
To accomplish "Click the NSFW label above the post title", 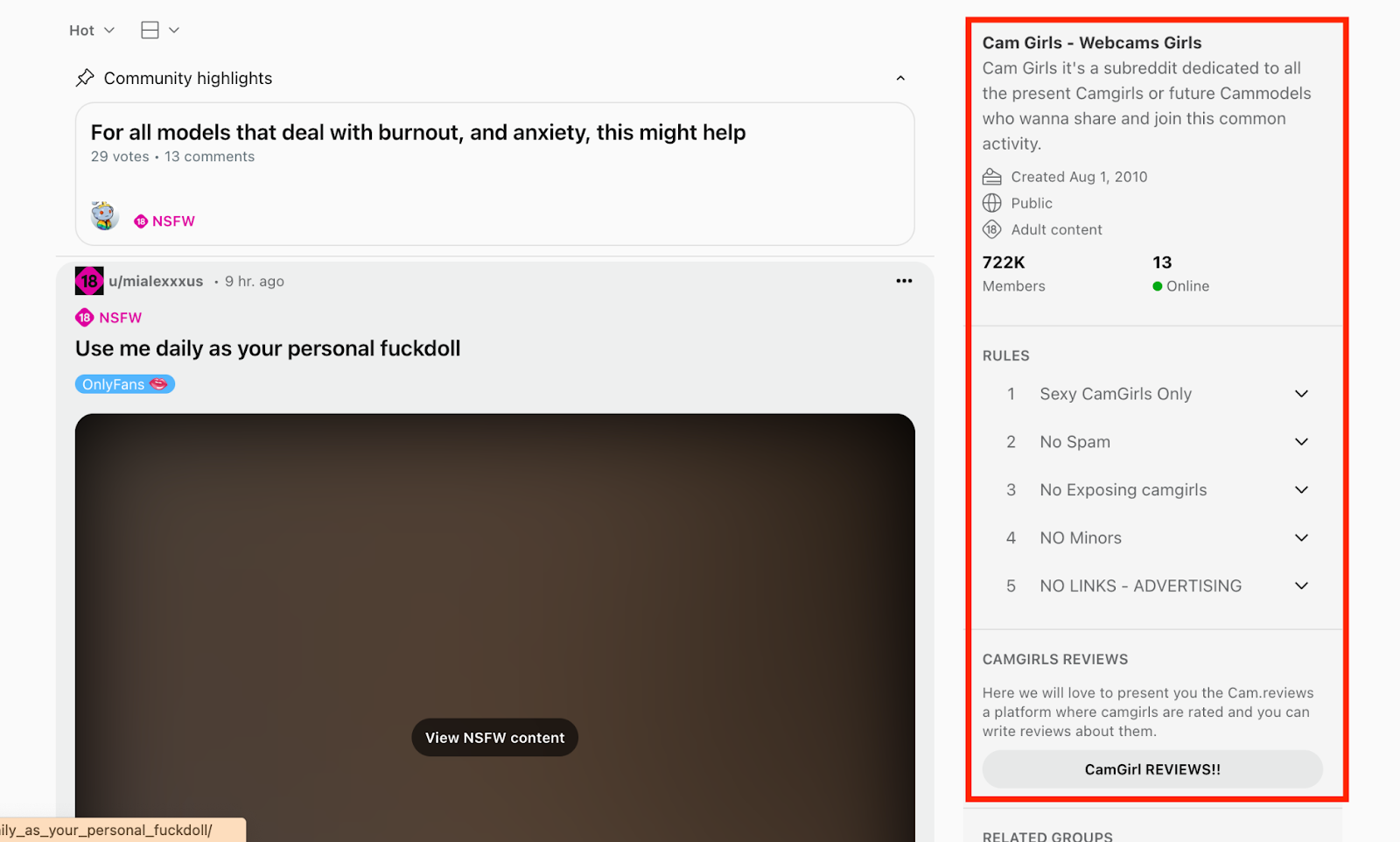I will [x=109, y=318].
